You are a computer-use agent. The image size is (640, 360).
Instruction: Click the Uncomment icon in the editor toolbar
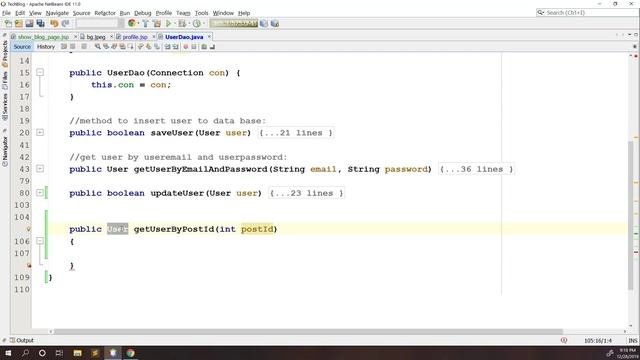[x=212, y=47]
